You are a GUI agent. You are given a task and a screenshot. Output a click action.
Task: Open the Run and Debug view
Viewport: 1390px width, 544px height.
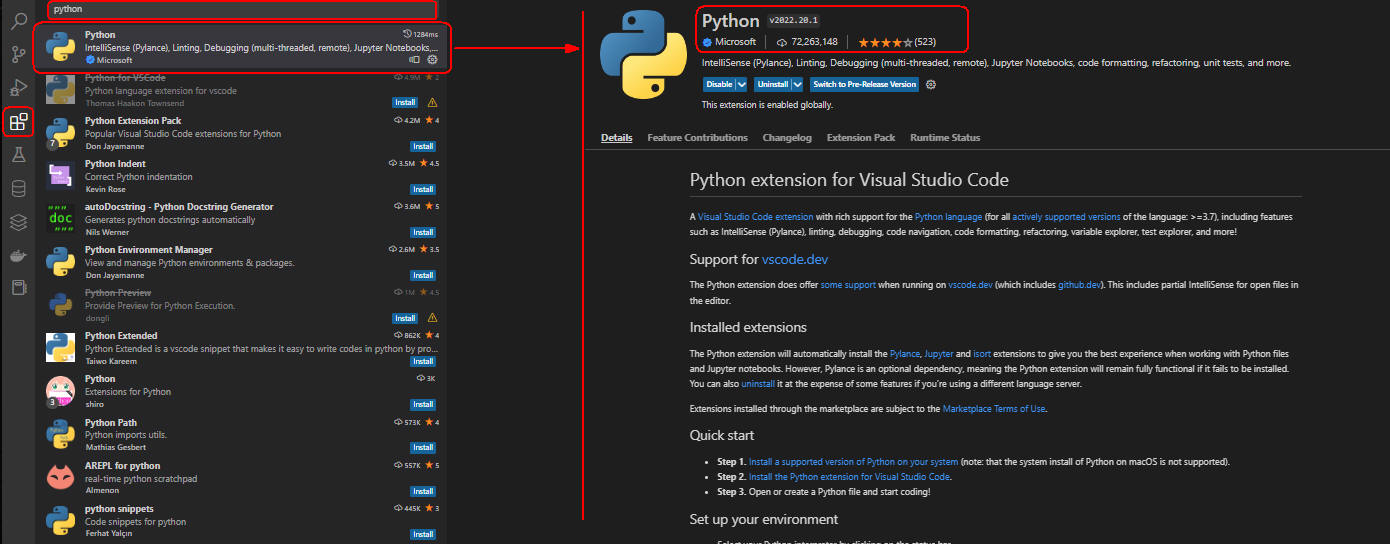[x=18, y=88]
